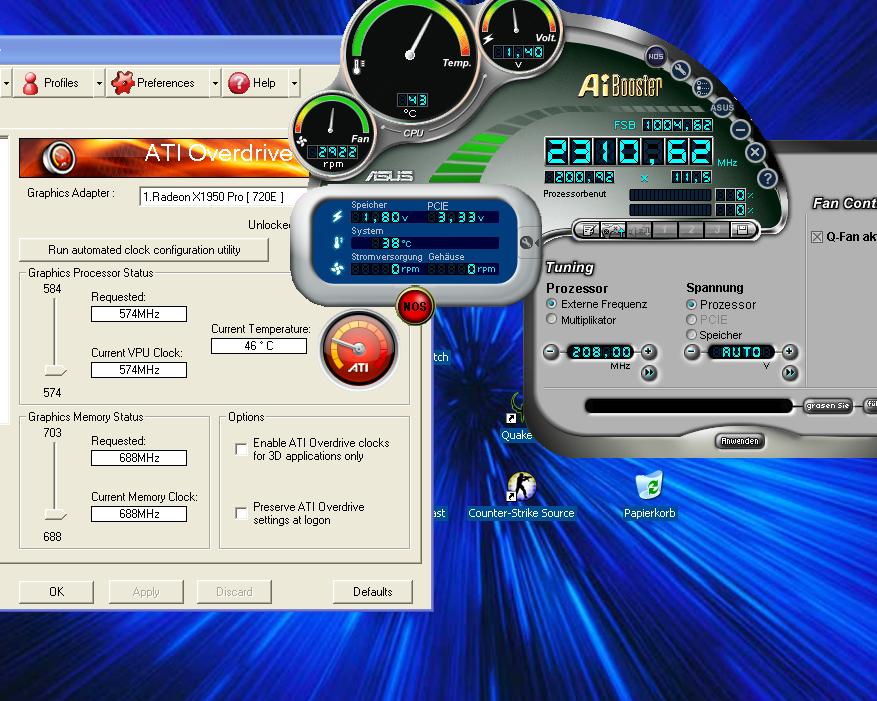Open Counter-Strike Source desktop shortcut
Screen dimensions: 877x701
point(521,490)
